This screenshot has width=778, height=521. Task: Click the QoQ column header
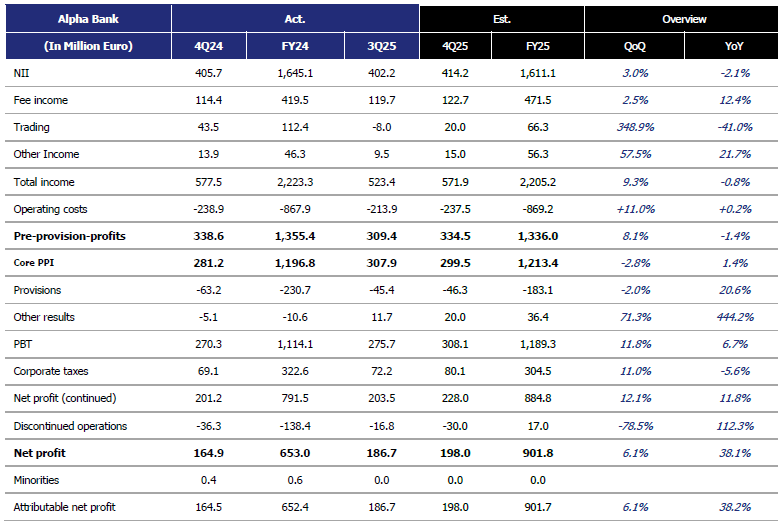click(637, 46)
